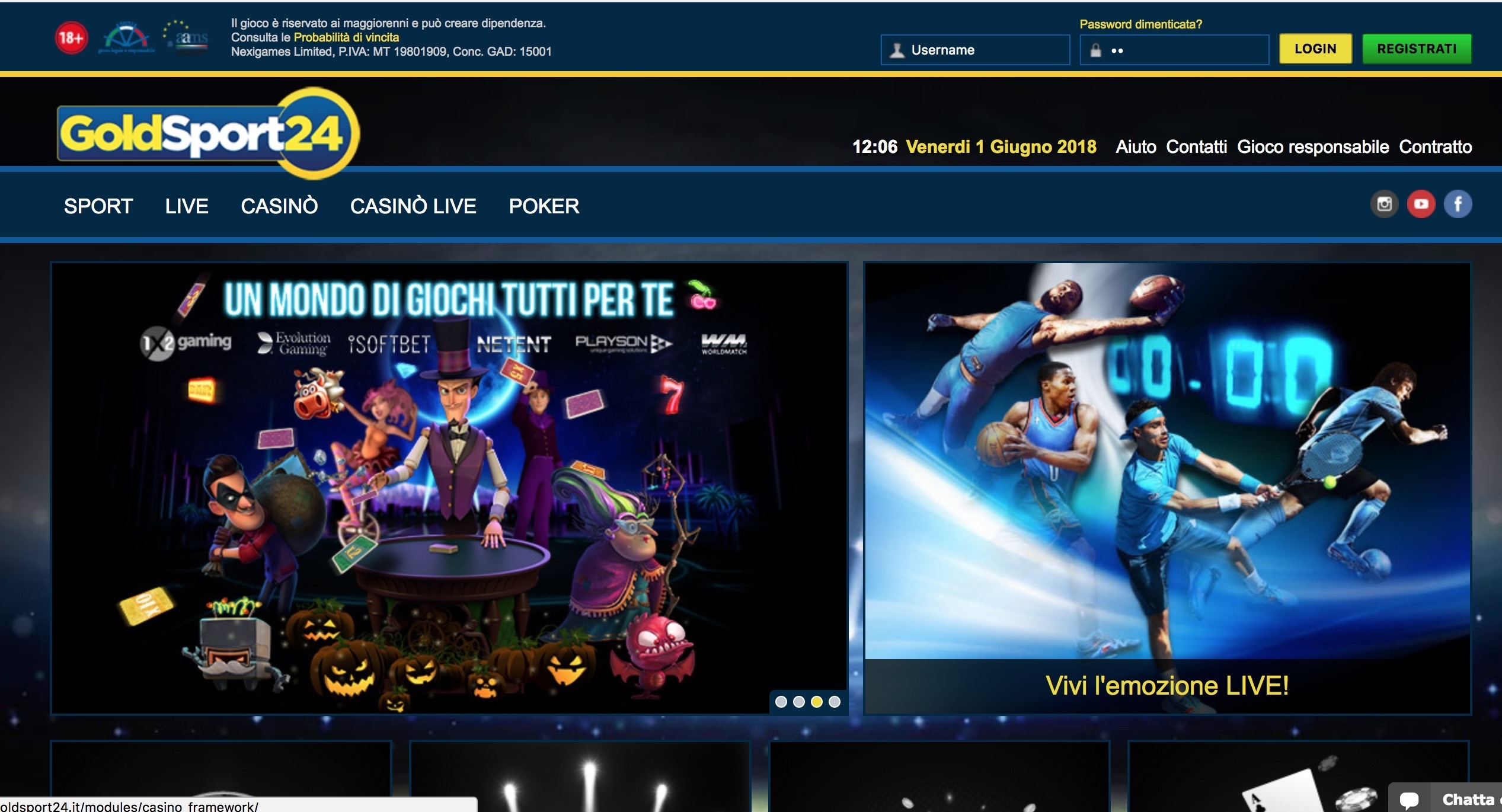Click the 12:06 clock text
This screenshot has height=812, width=1502.
[x=875, y=147]
